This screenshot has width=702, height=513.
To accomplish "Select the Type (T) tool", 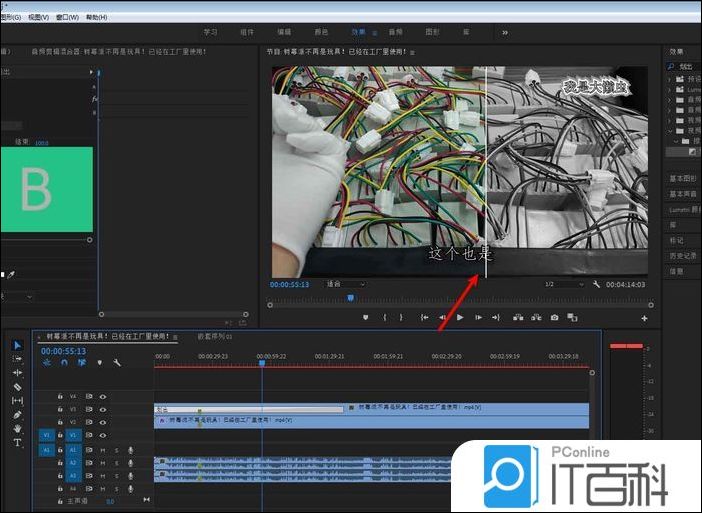I will click(x=17, y=442).
